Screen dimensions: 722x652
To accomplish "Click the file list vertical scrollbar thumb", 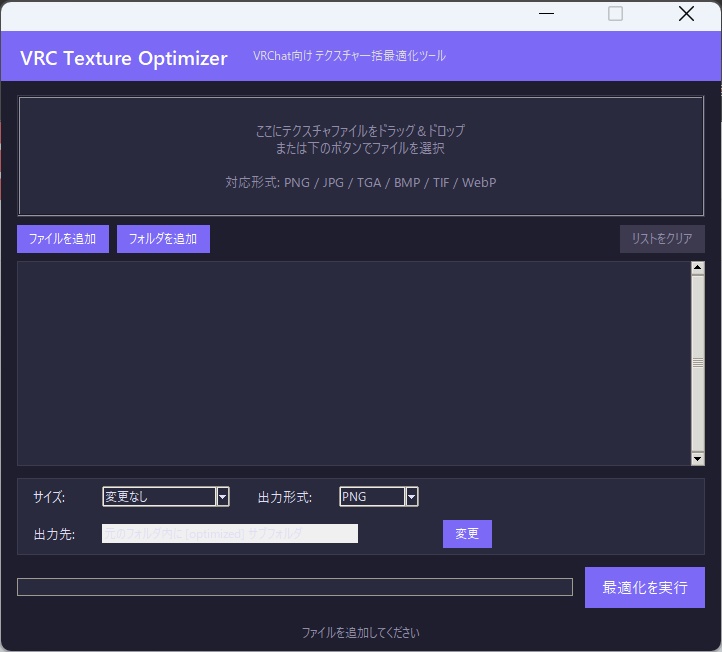I will click(698, 363).
